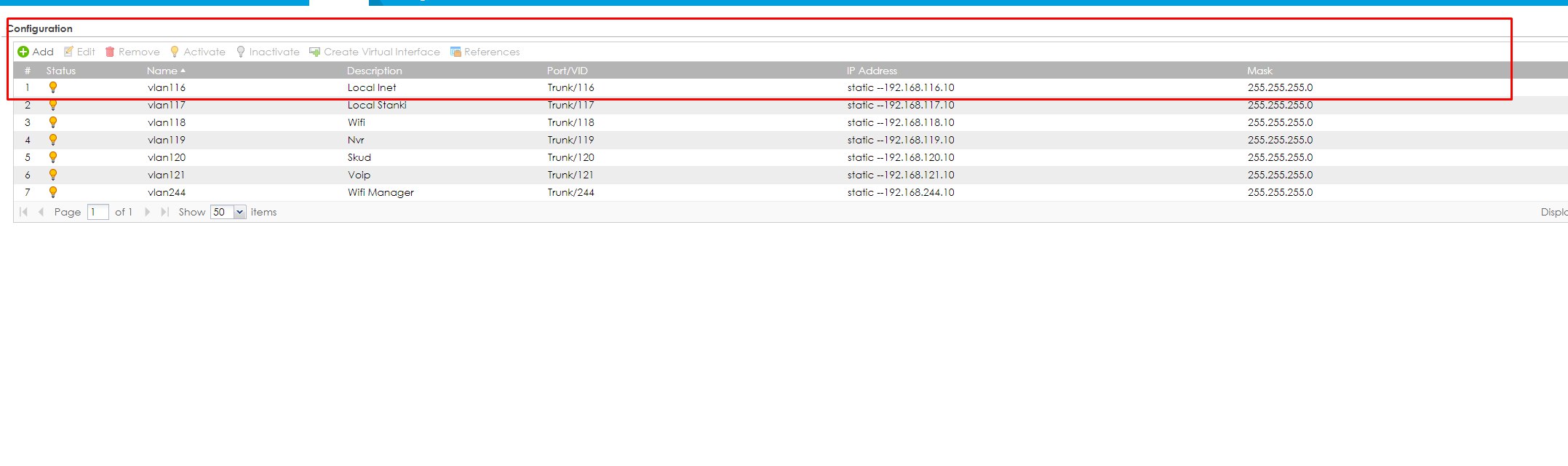Go to previous page arrow icon
1568x466 pixels.
point(41,212)
